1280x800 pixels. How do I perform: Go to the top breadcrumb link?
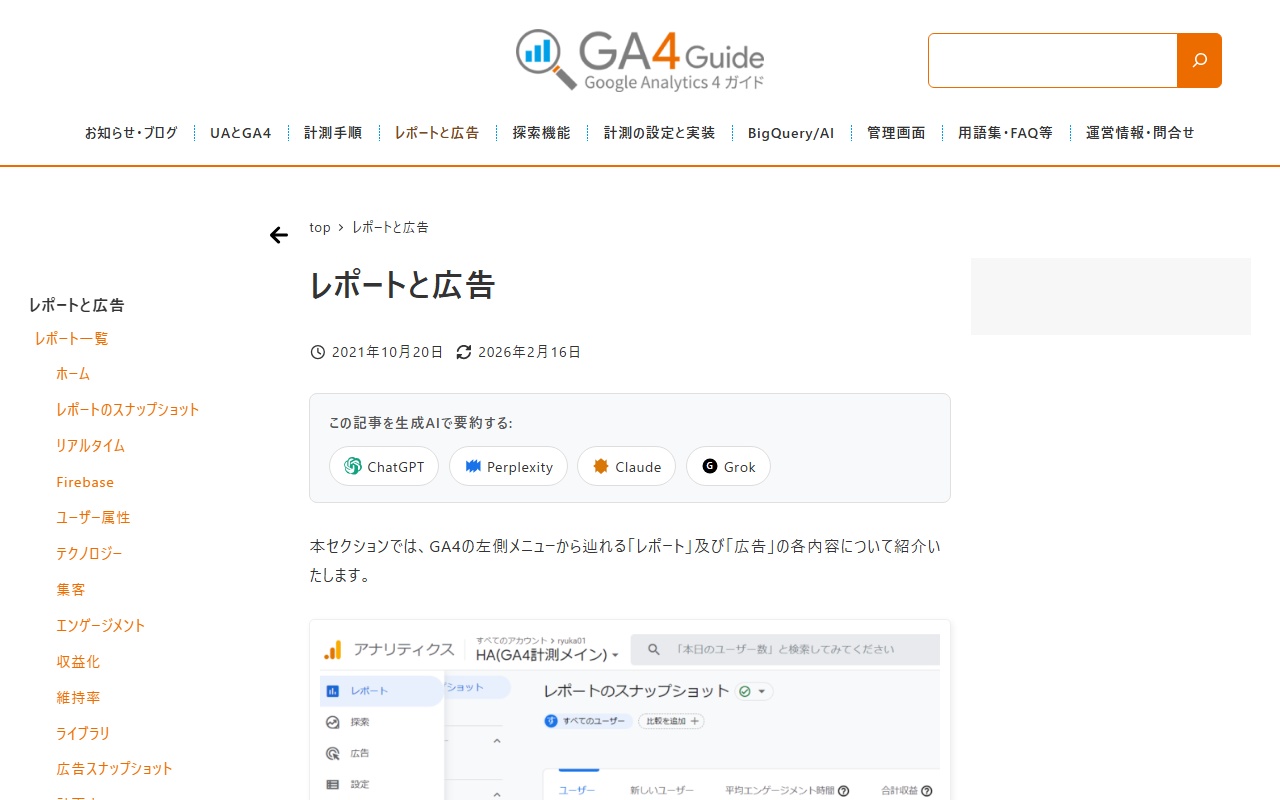(x=320, y=227)
